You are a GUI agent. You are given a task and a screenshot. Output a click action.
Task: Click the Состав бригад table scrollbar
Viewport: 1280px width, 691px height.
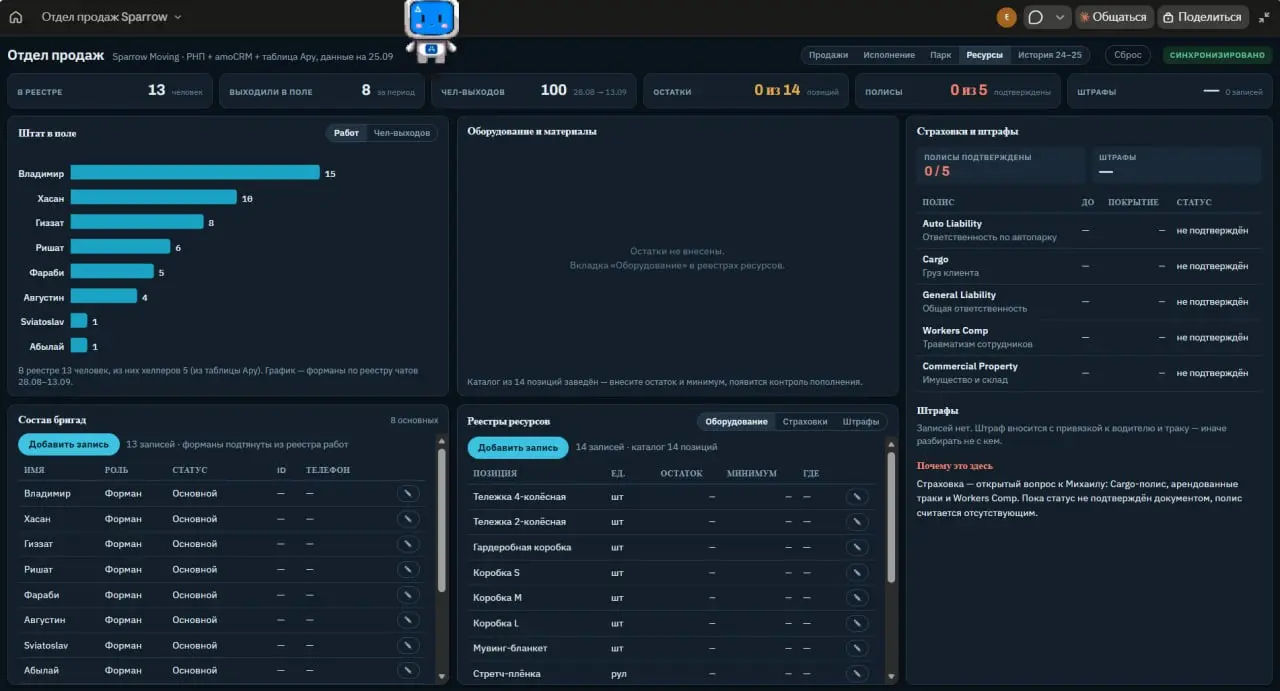pyautogui.click(x=442, y=520)
